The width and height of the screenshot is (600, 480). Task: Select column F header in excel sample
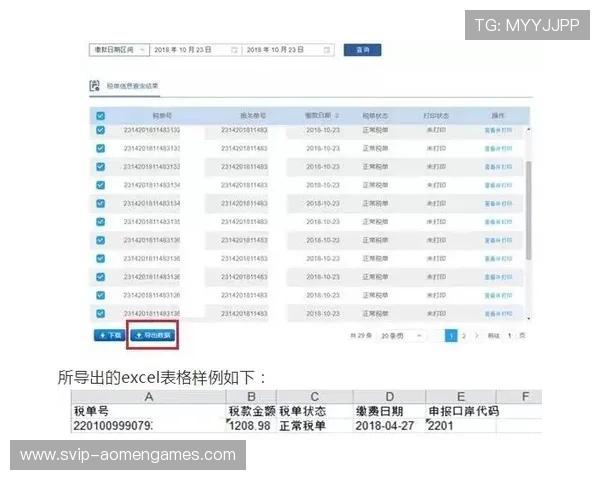(x=519, y=397)
